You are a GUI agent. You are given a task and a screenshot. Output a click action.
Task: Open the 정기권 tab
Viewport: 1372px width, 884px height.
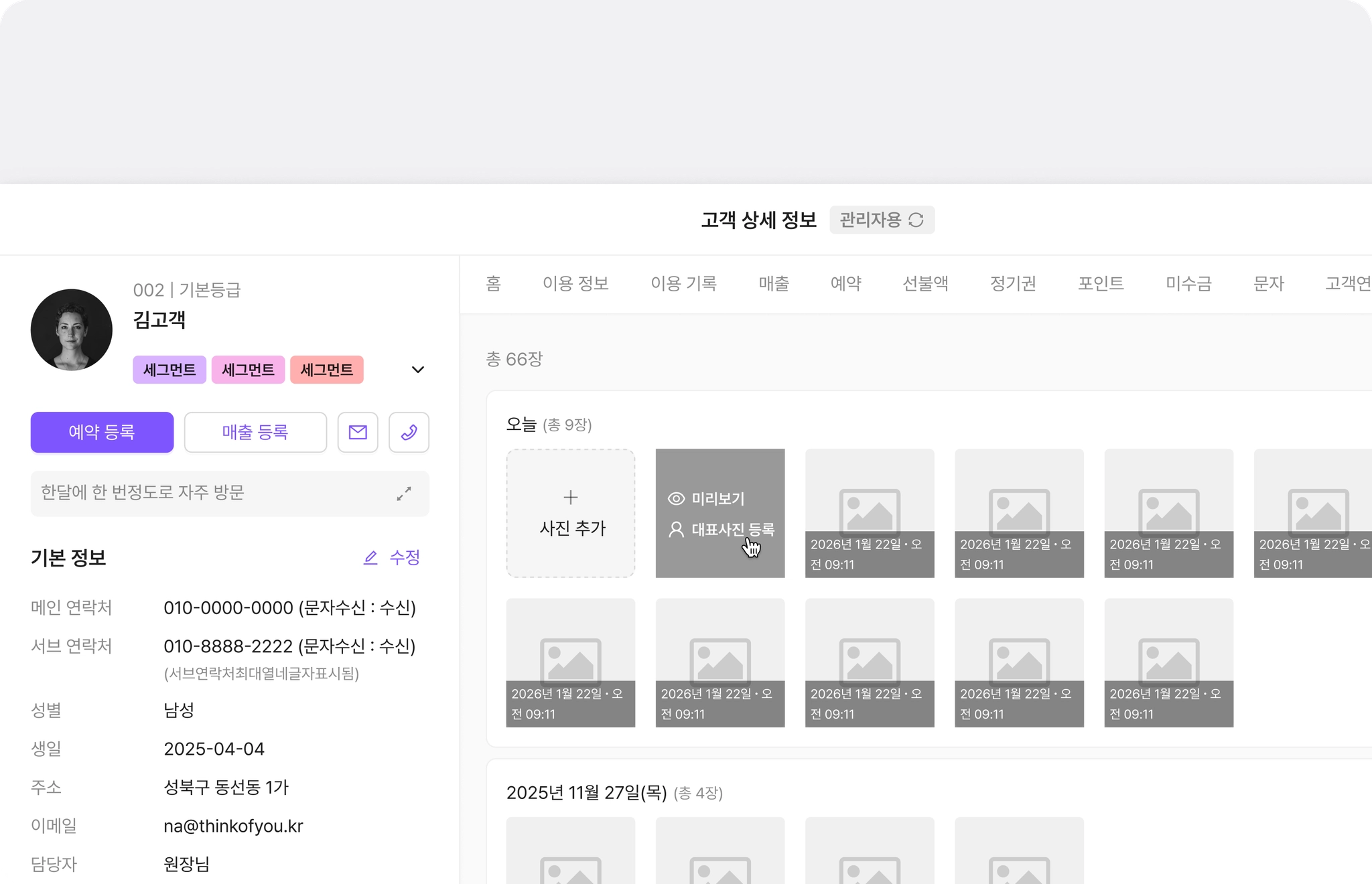(1013, 284)
